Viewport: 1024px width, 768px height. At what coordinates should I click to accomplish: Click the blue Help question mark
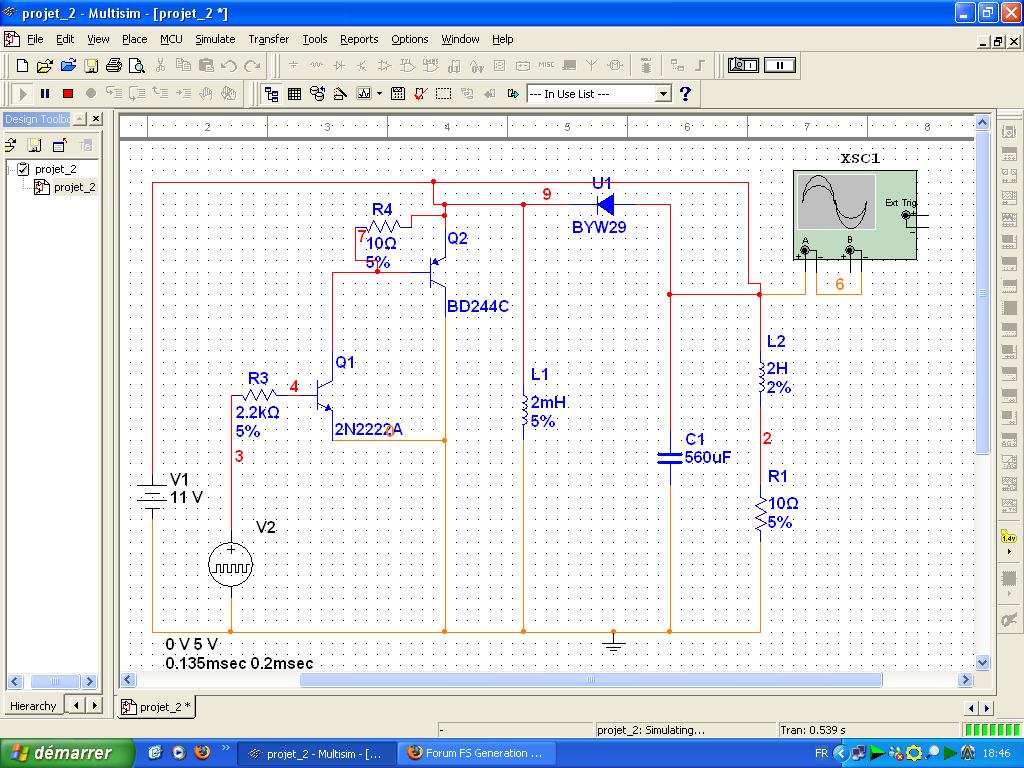click(685, 93)
